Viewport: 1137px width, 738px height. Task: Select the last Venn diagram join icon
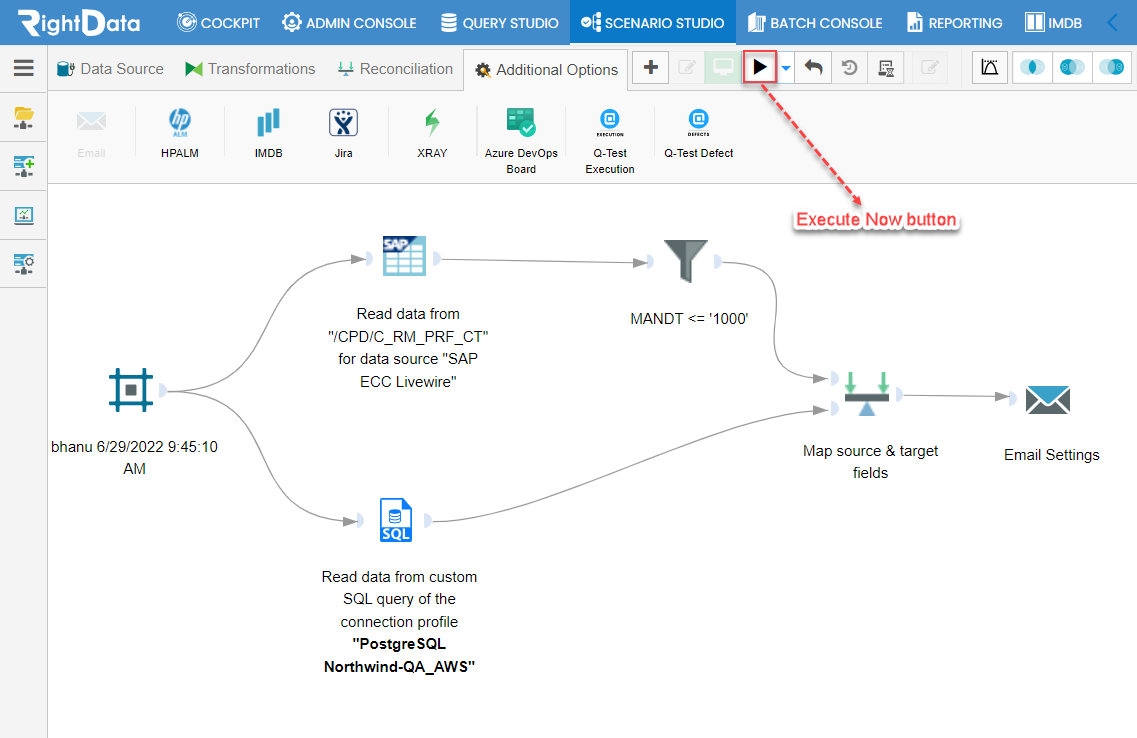point(1112,67)
